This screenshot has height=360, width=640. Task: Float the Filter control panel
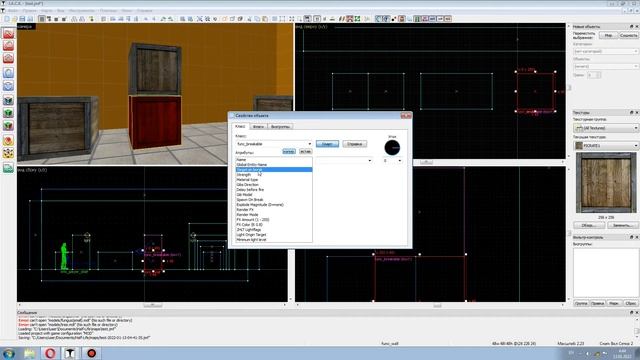click(631, 237)
